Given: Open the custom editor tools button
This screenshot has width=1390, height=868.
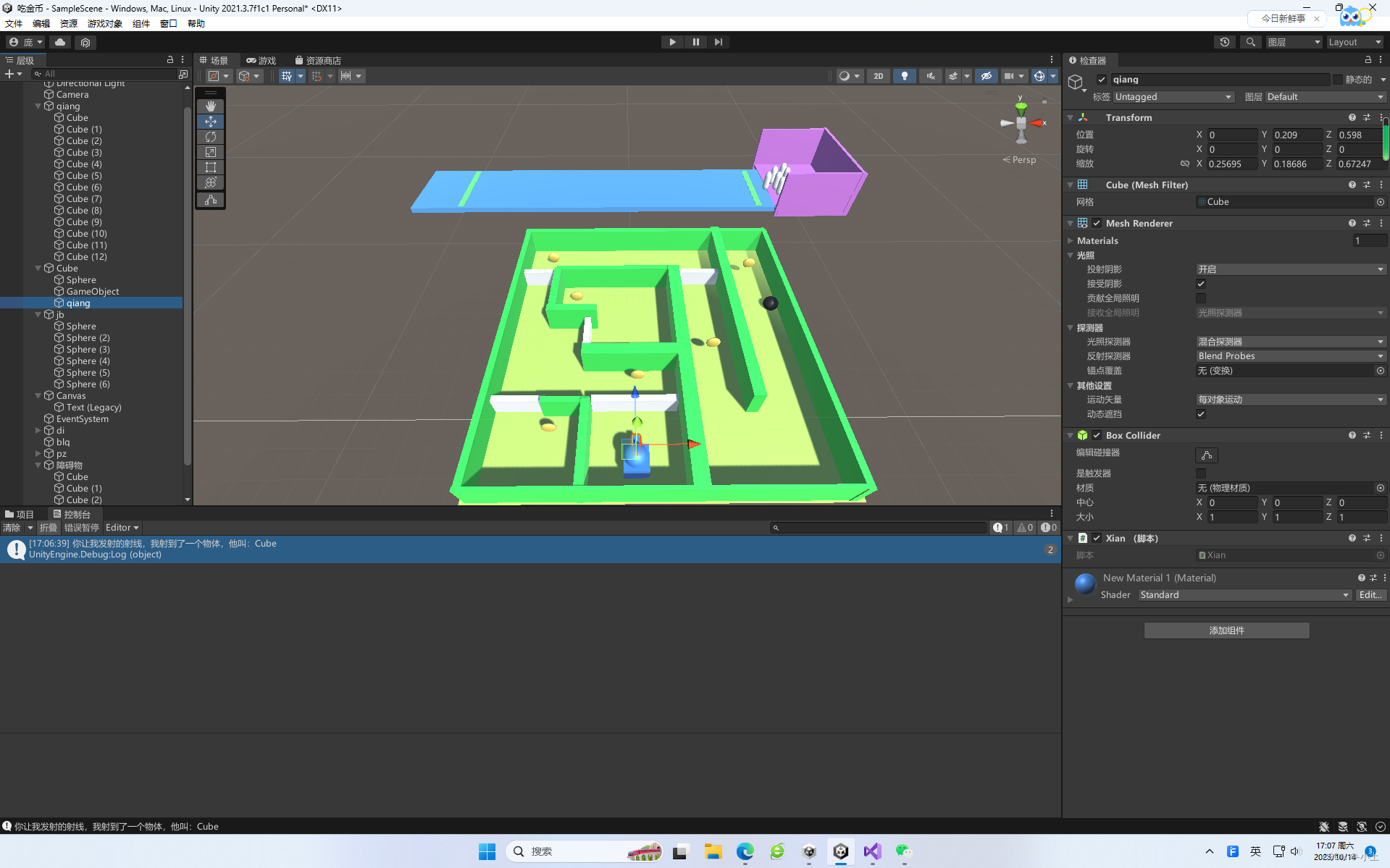Looking at the screenshot, I should (x=211, y=200).
